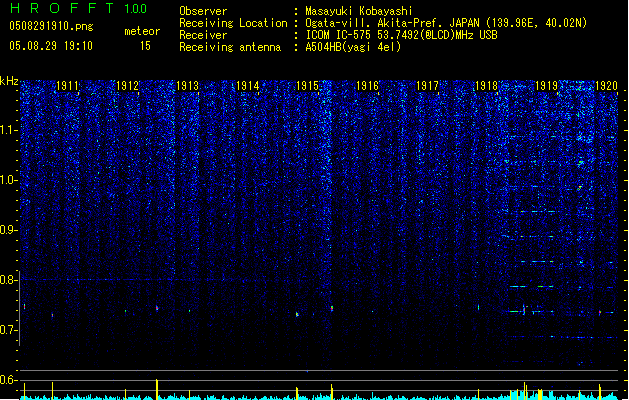Click the 0.8 kHz axis label
Viewport: 629px width, 400px height.
(8, 280)
